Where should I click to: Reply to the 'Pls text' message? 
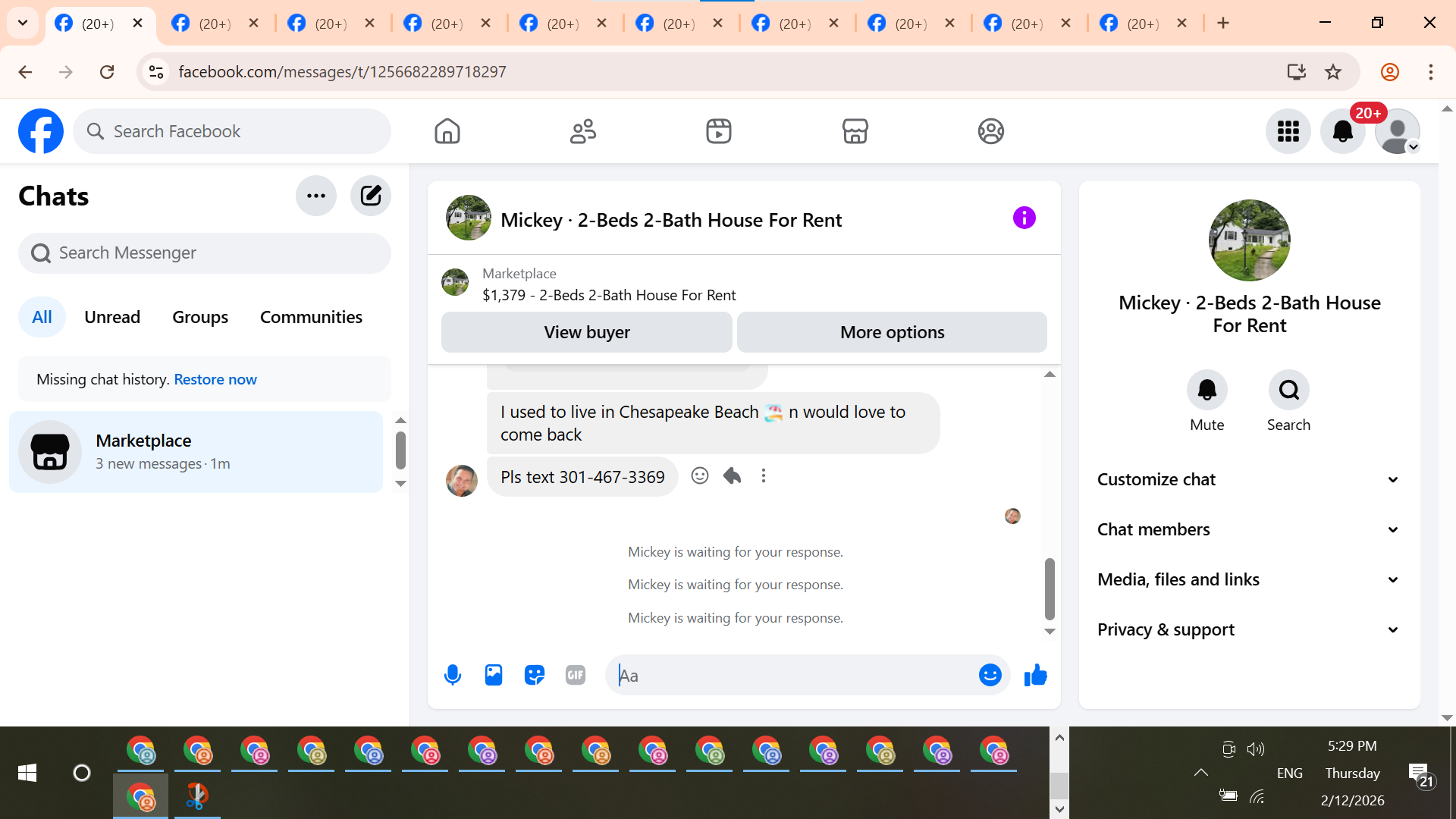(732, 475)
